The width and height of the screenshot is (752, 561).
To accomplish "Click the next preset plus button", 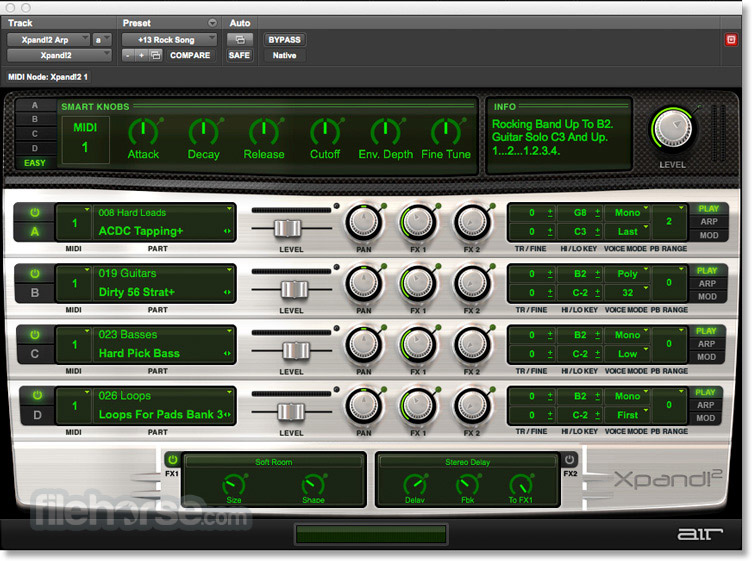I will coord(141,55).
